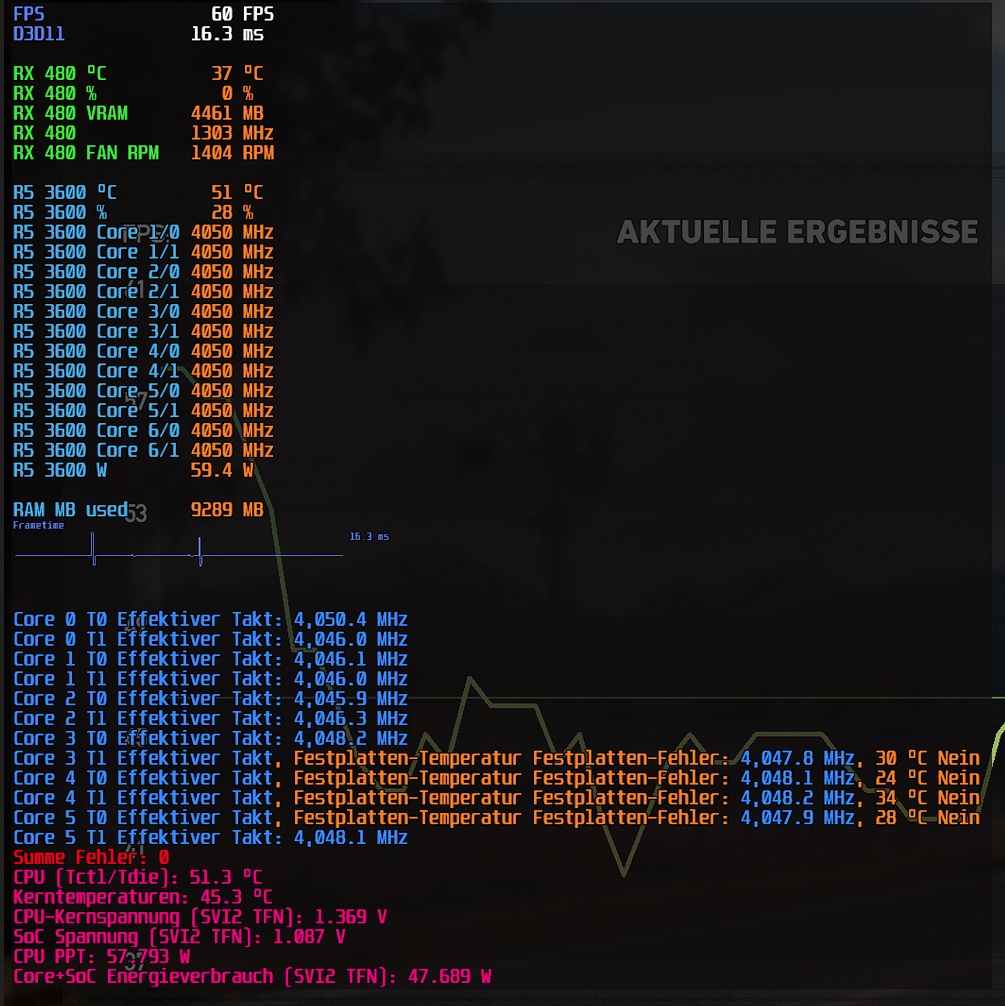Select the 59.4 W CPU power value
1005x1006 pixels.
(222, 471)
